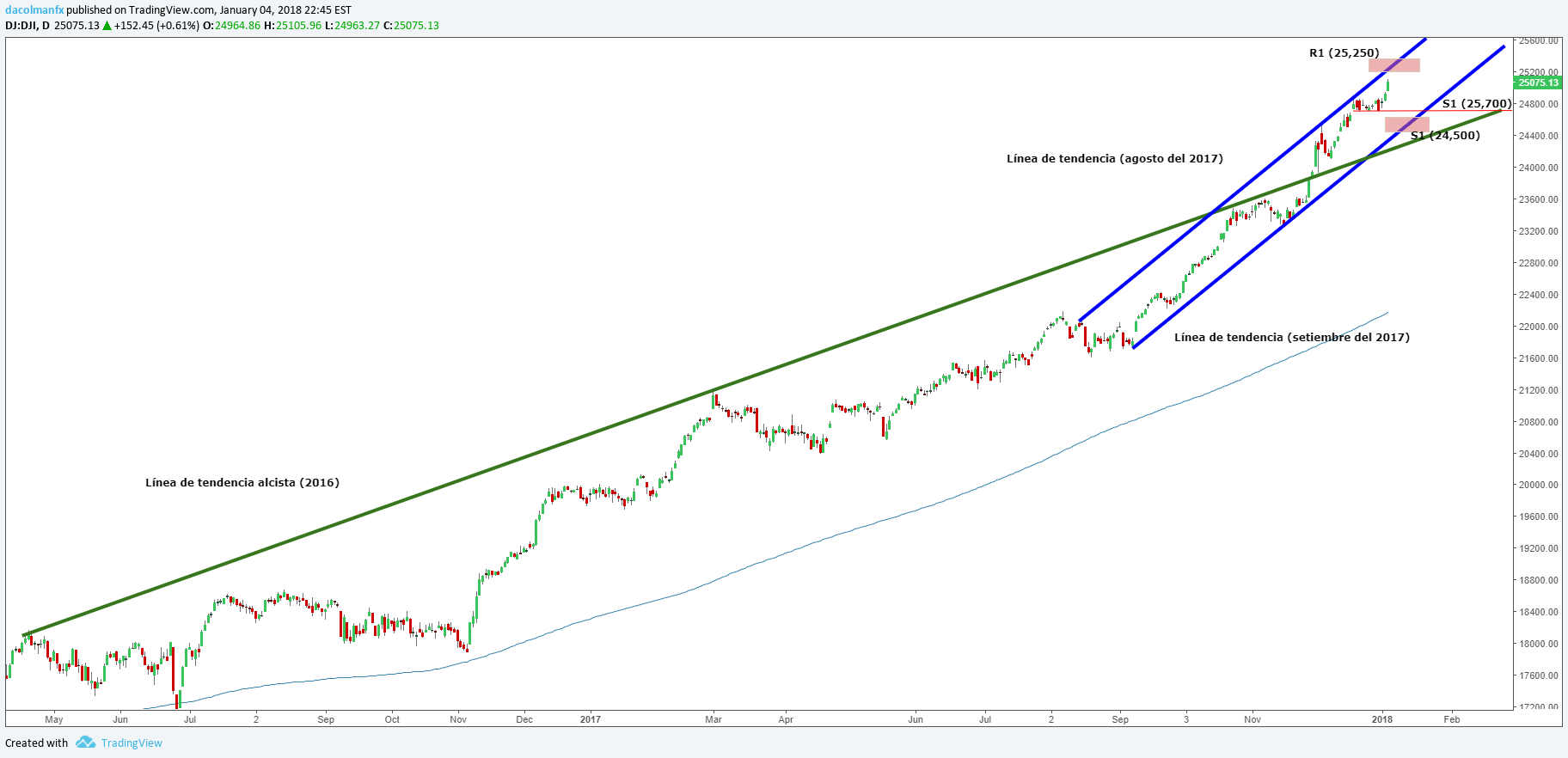The width and height of the screenshot is (1568, 758).
Task: Select the red S1 support zone box
Action: click(1407, 125)
